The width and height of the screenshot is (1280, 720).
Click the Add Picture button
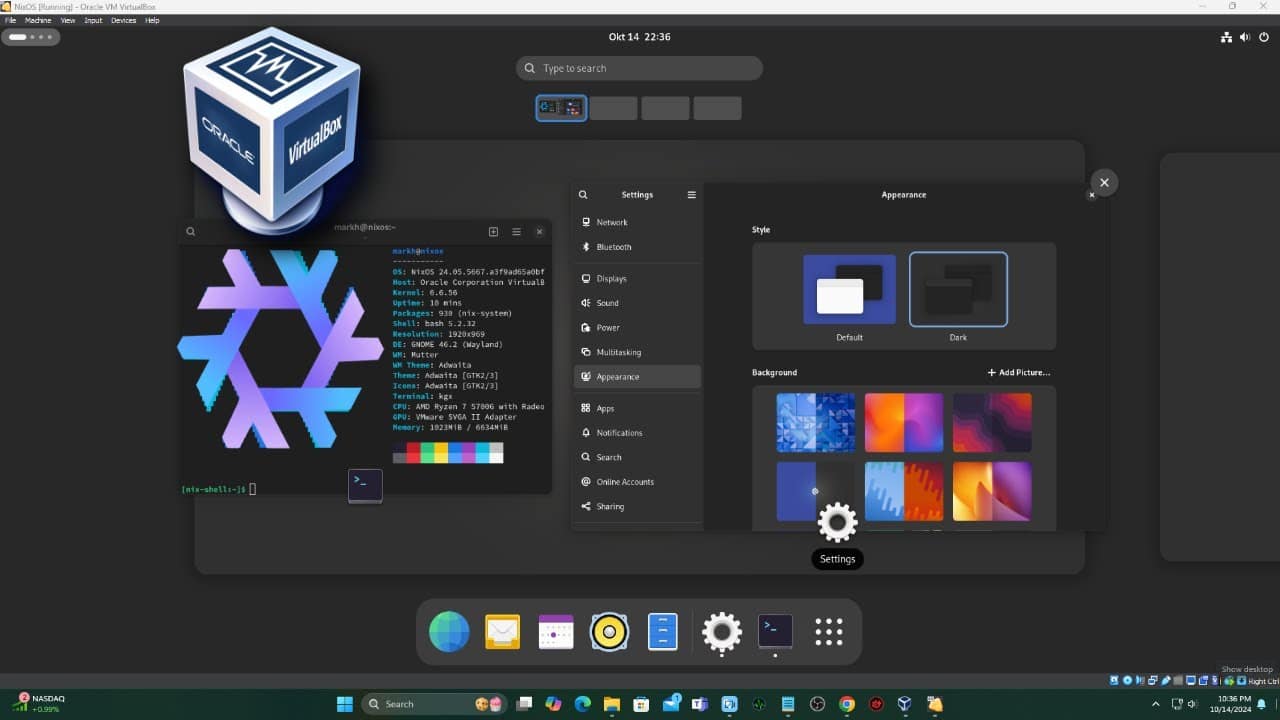click(1018, 372)
